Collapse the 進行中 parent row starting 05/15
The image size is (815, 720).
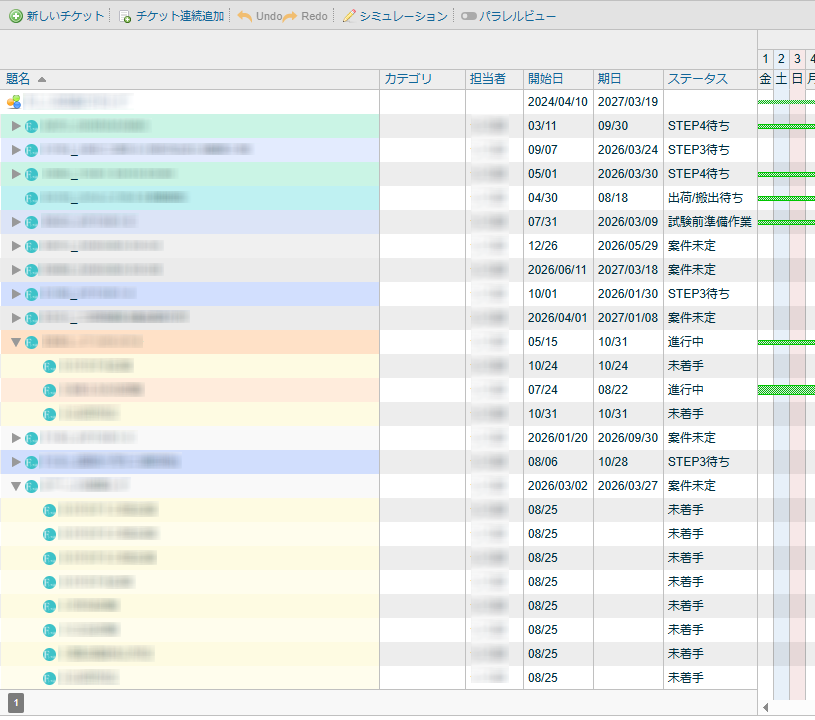[x=16, y=342]
